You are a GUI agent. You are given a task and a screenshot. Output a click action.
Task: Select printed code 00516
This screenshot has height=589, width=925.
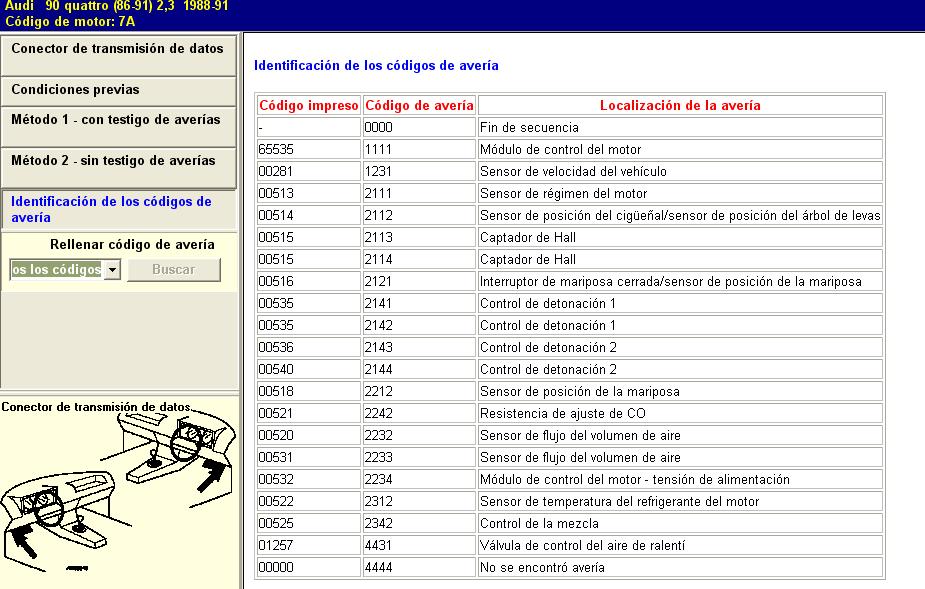tap(309, 282)
